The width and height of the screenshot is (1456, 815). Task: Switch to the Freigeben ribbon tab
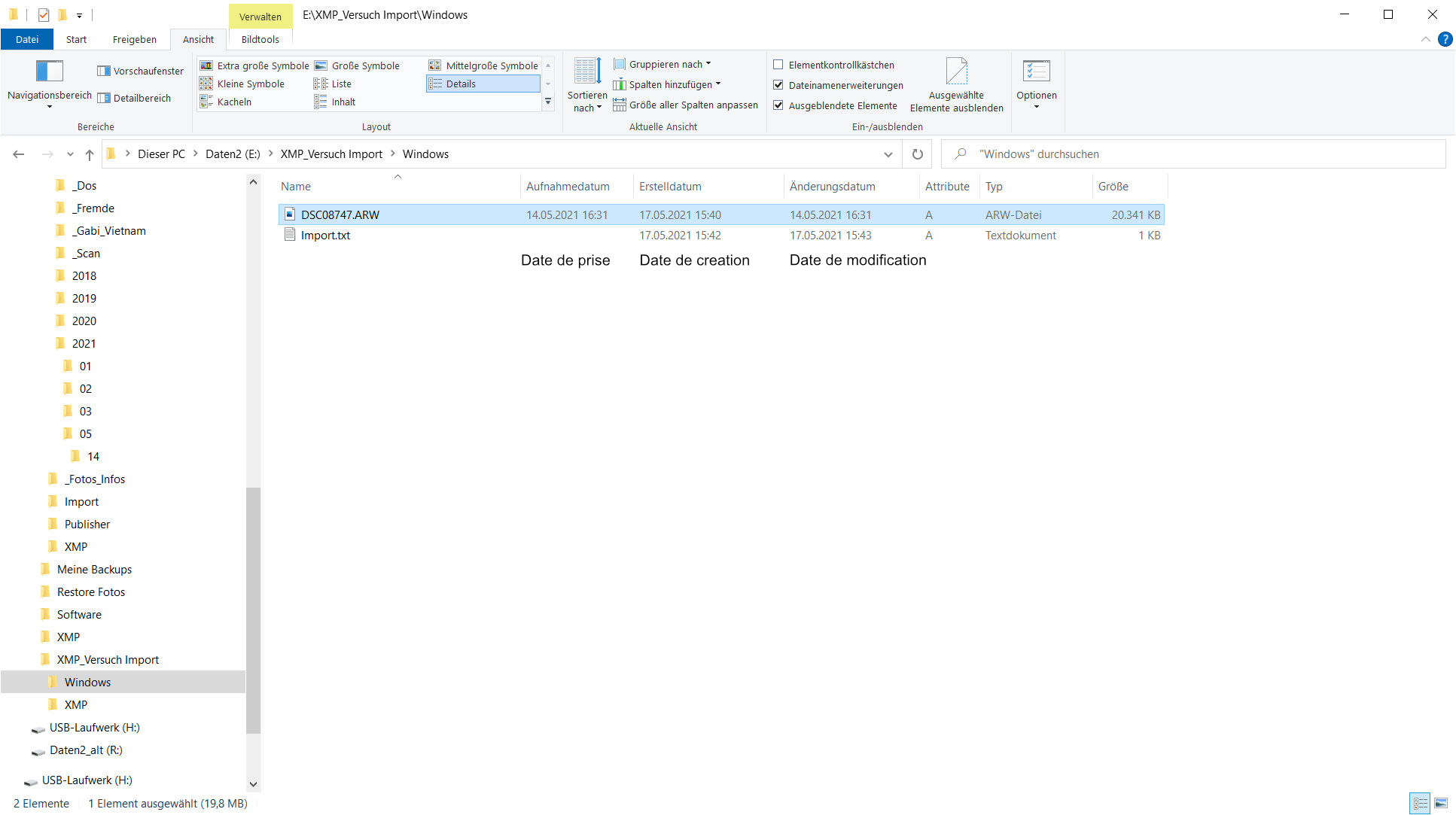pos(134,39)
